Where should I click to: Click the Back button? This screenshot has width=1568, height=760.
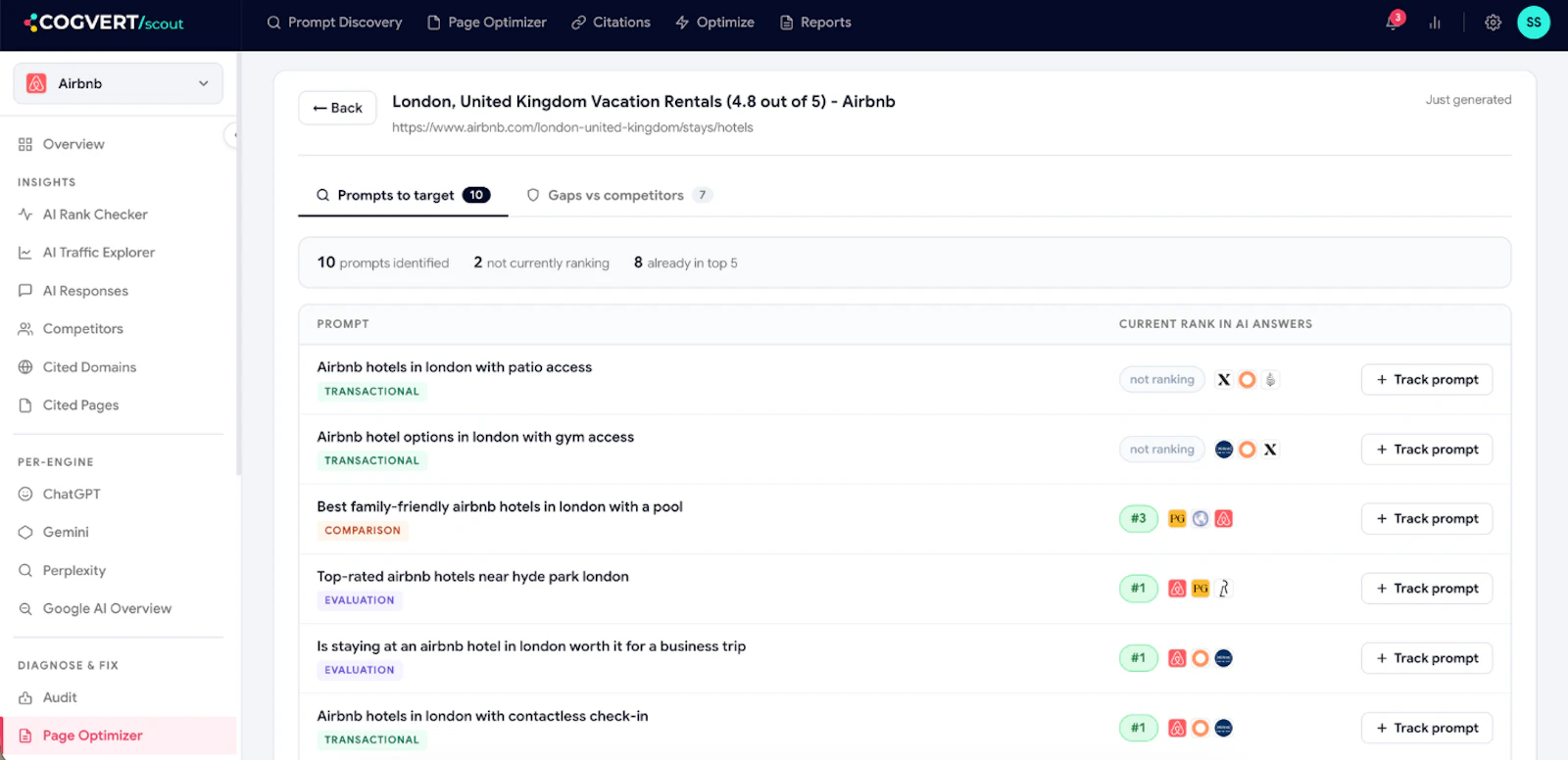337,108
